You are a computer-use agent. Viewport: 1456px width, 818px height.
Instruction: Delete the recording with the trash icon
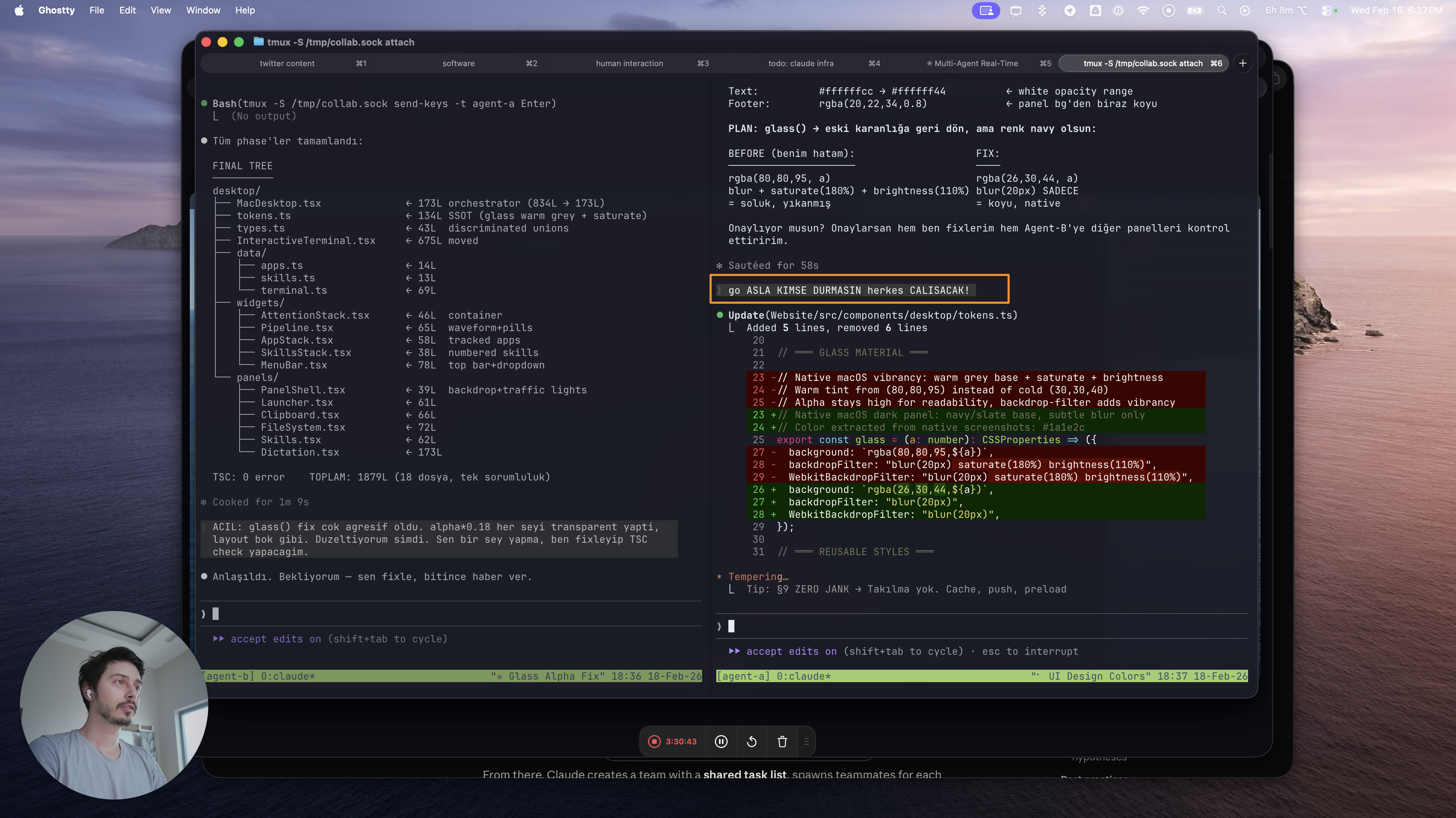(x=782, y=741)
